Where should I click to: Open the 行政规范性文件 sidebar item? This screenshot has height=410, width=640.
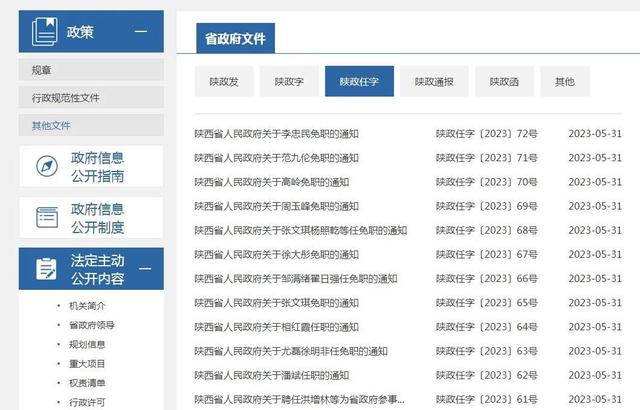(x=91, y=98)
